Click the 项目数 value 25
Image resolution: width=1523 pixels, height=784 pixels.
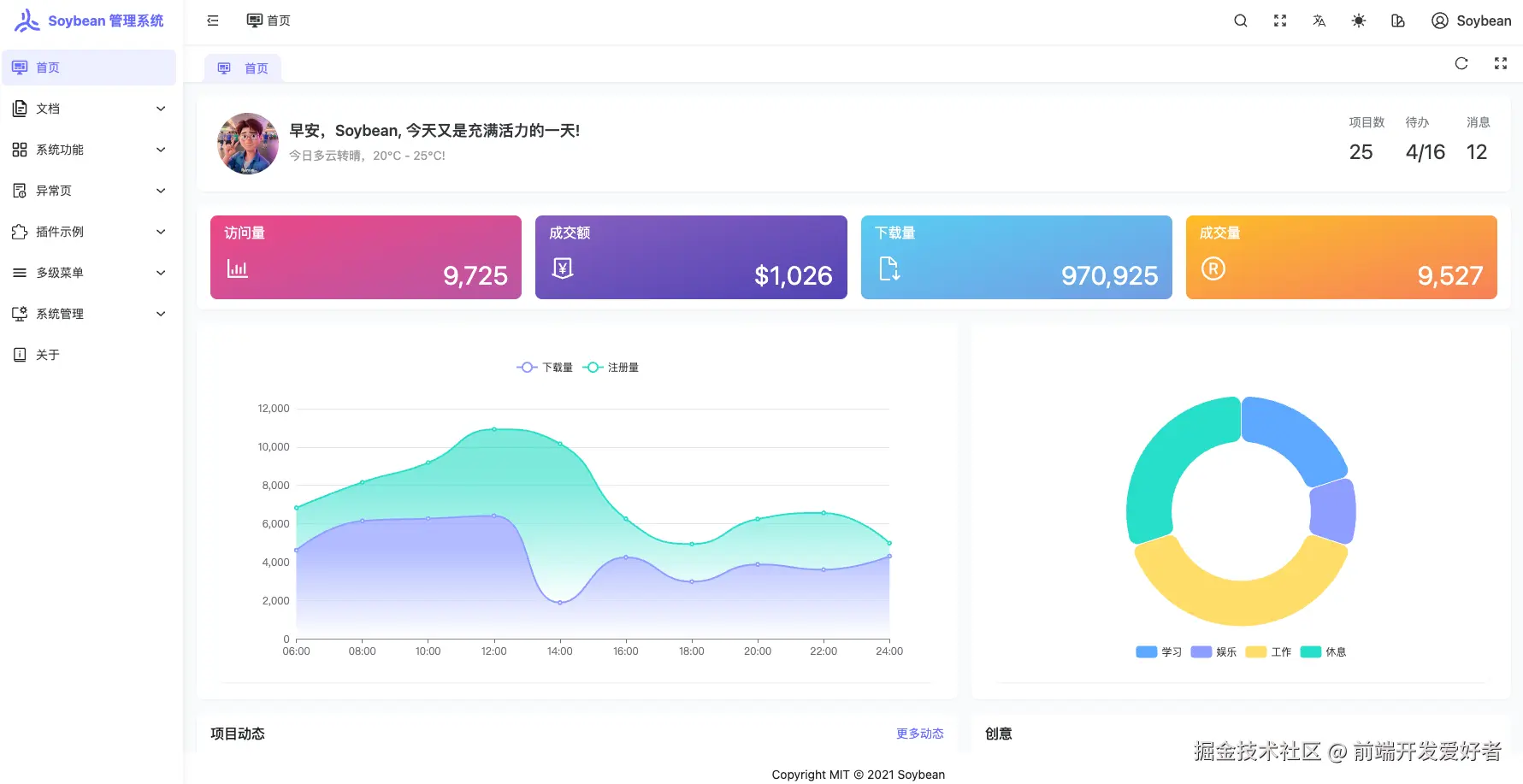[1361, 152]
